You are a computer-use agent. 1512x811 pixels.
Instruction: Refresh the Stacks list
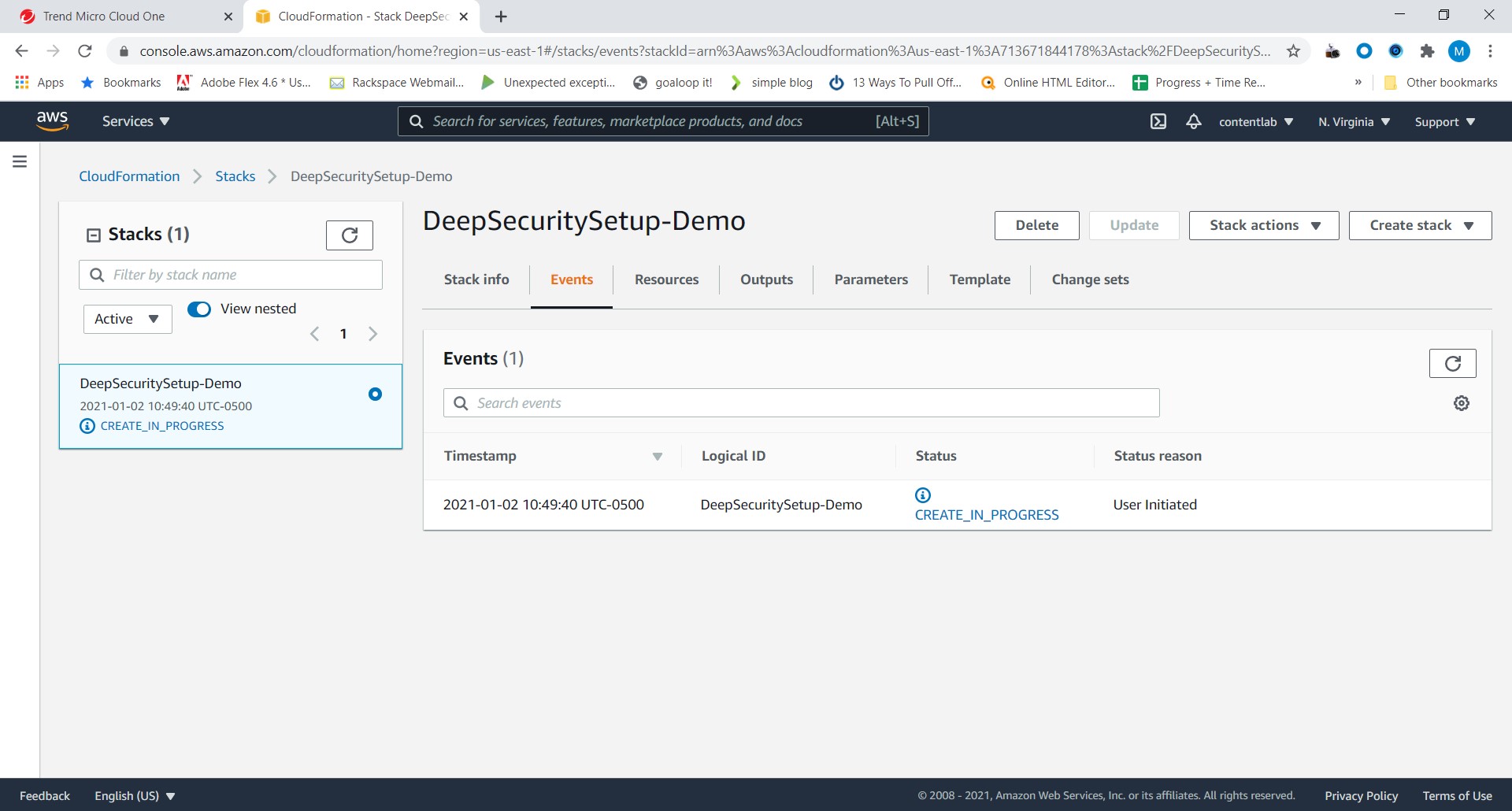point(350,235)
